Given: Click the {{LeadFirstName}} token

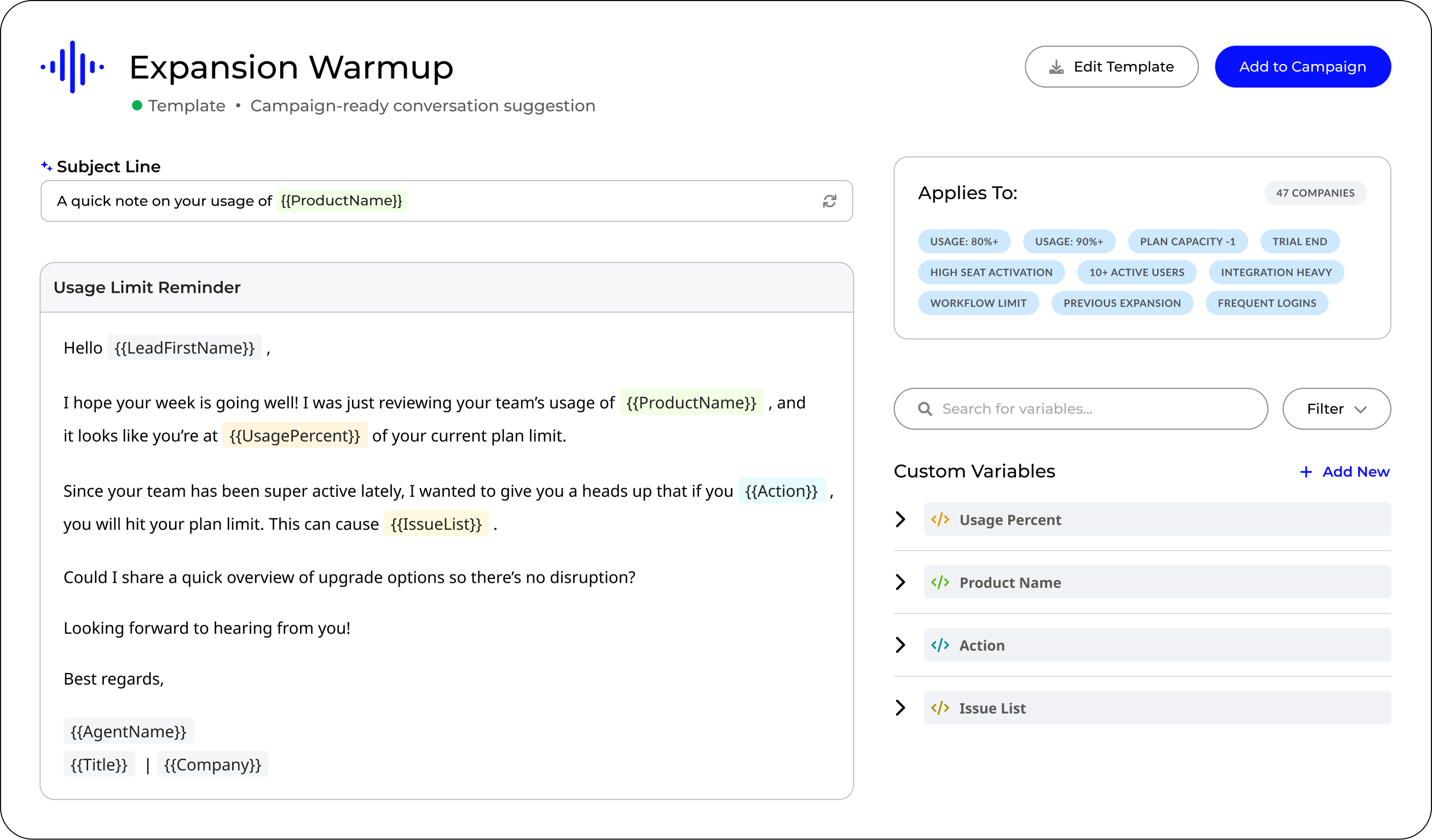Looking at the screenshot, I should pos(184,347).
